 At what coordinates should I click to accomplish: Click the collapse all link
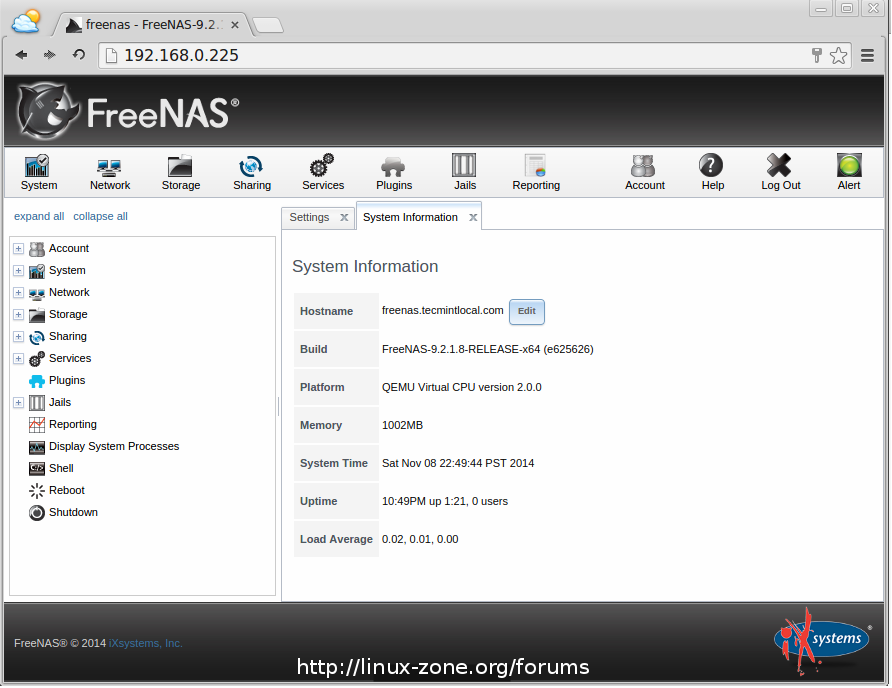pos(100,216)
